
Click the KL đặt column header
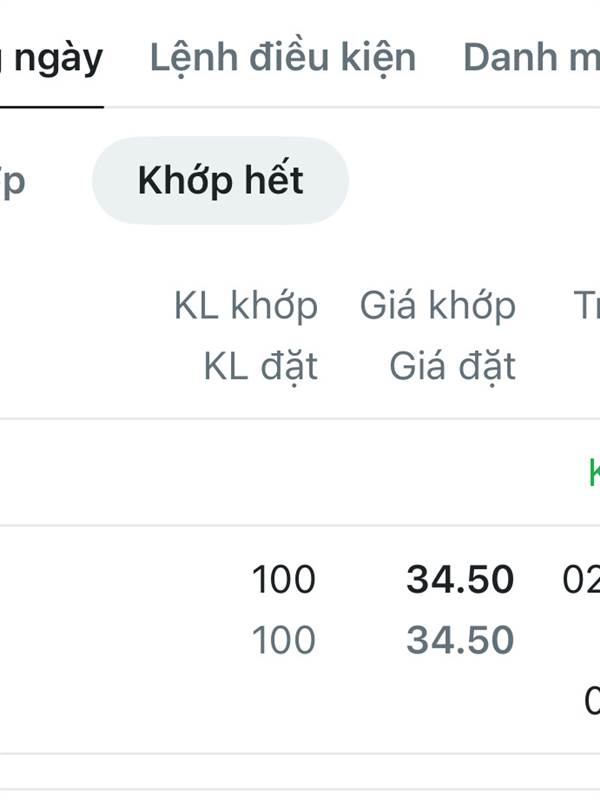pos(260,367)
